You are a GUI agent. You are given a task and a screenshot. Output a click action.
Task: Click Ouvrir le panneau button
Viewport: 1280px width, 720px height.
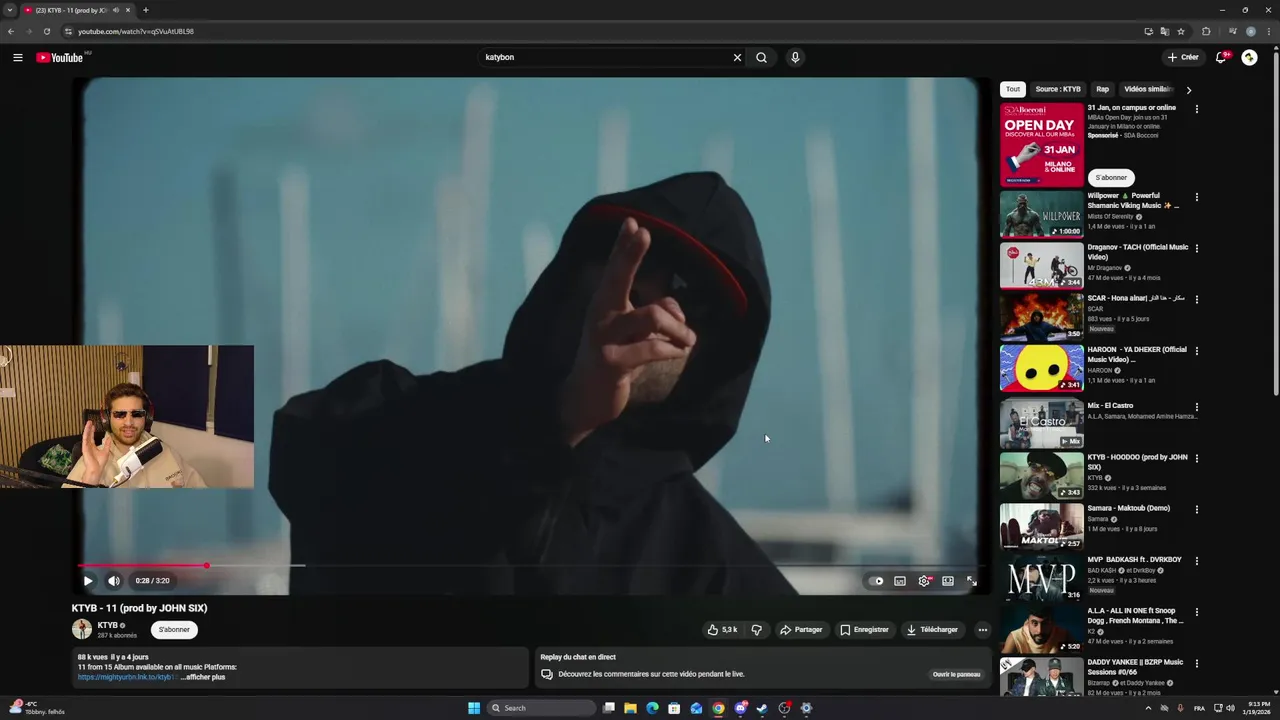click(x=956, y=674)
